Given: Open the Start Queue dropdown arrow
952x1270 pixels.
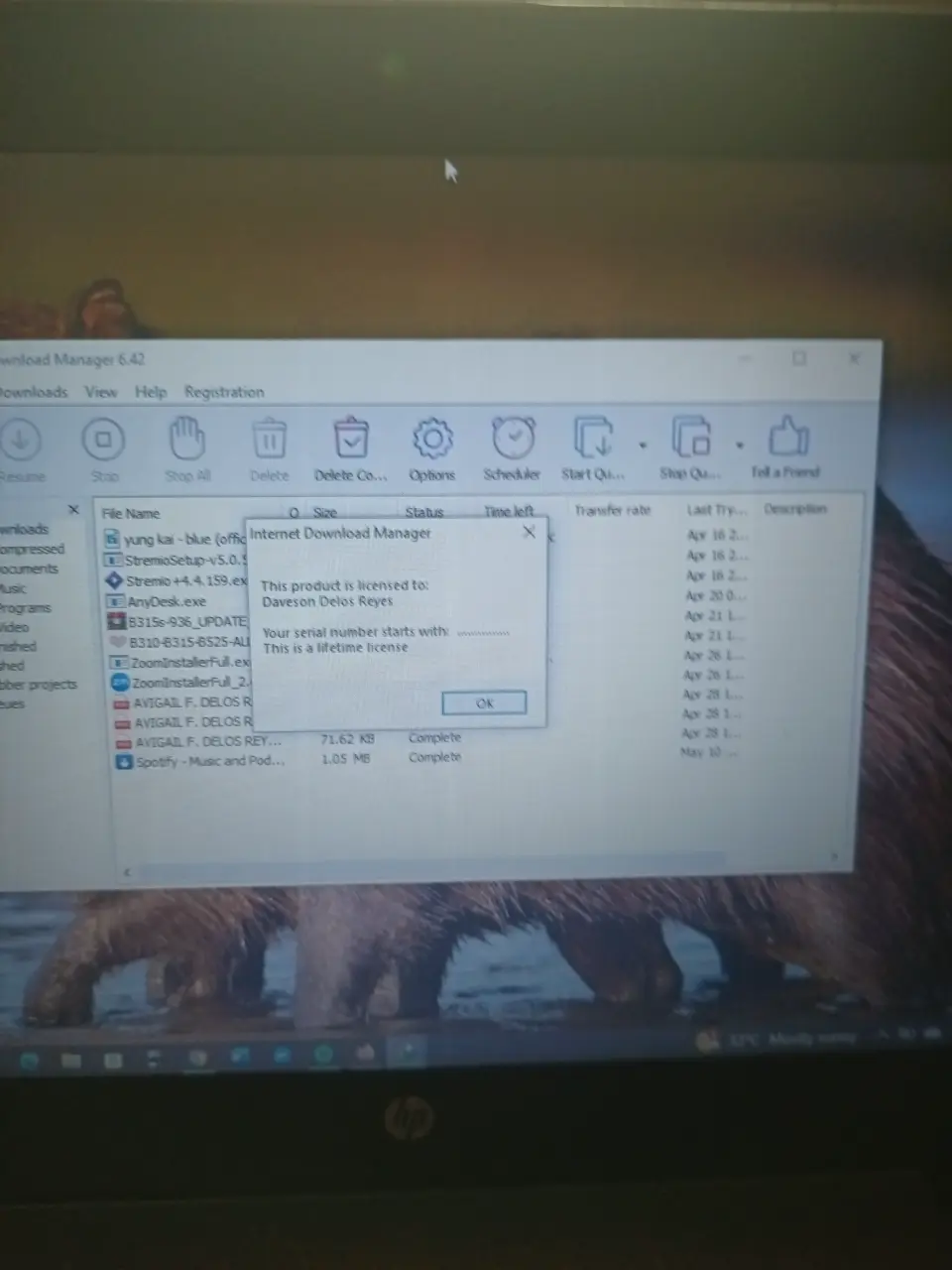Looking at the screenshot, I should point(642,445).
